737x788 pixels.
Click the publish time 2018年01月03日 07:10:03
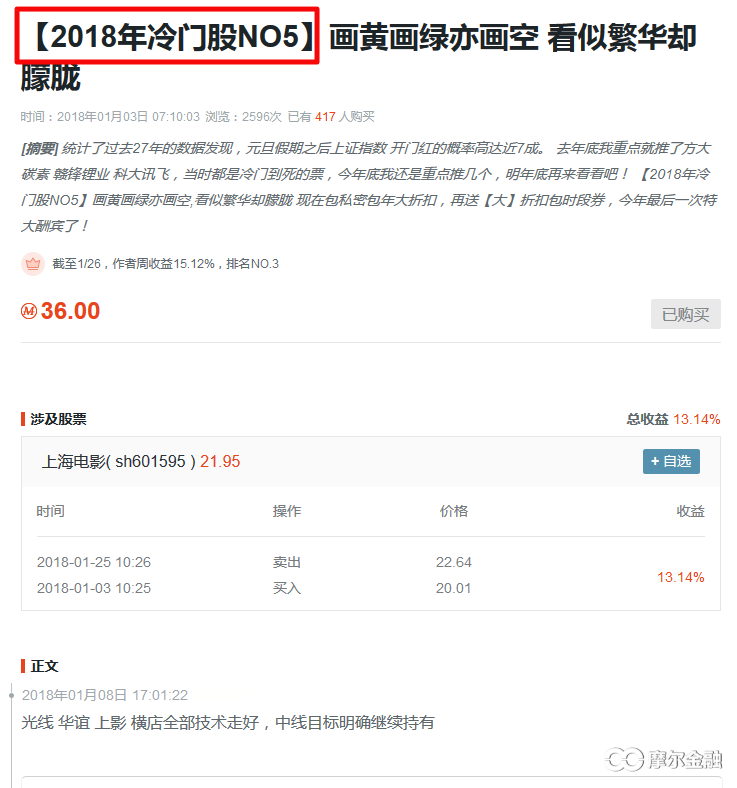[x=128, y=117]
